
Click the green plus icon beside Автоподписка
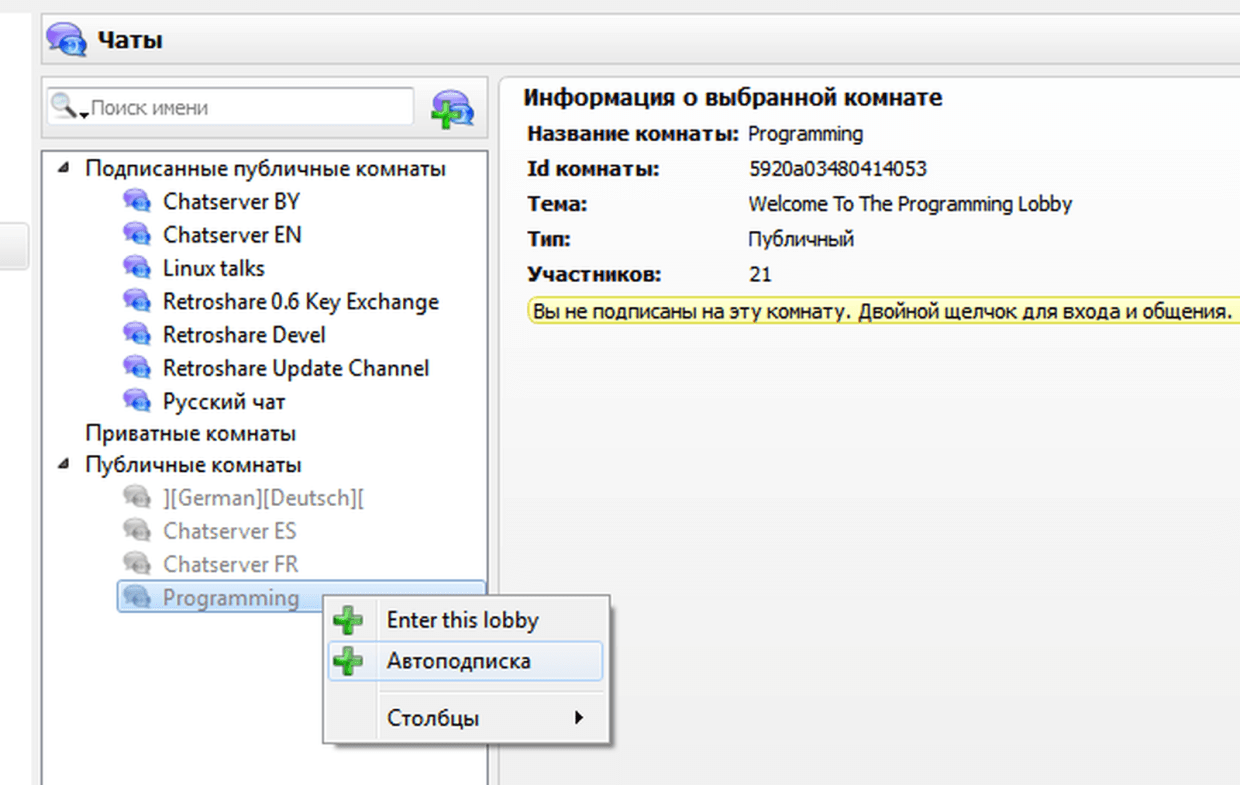pyautogui.click(x=348, y=661)
